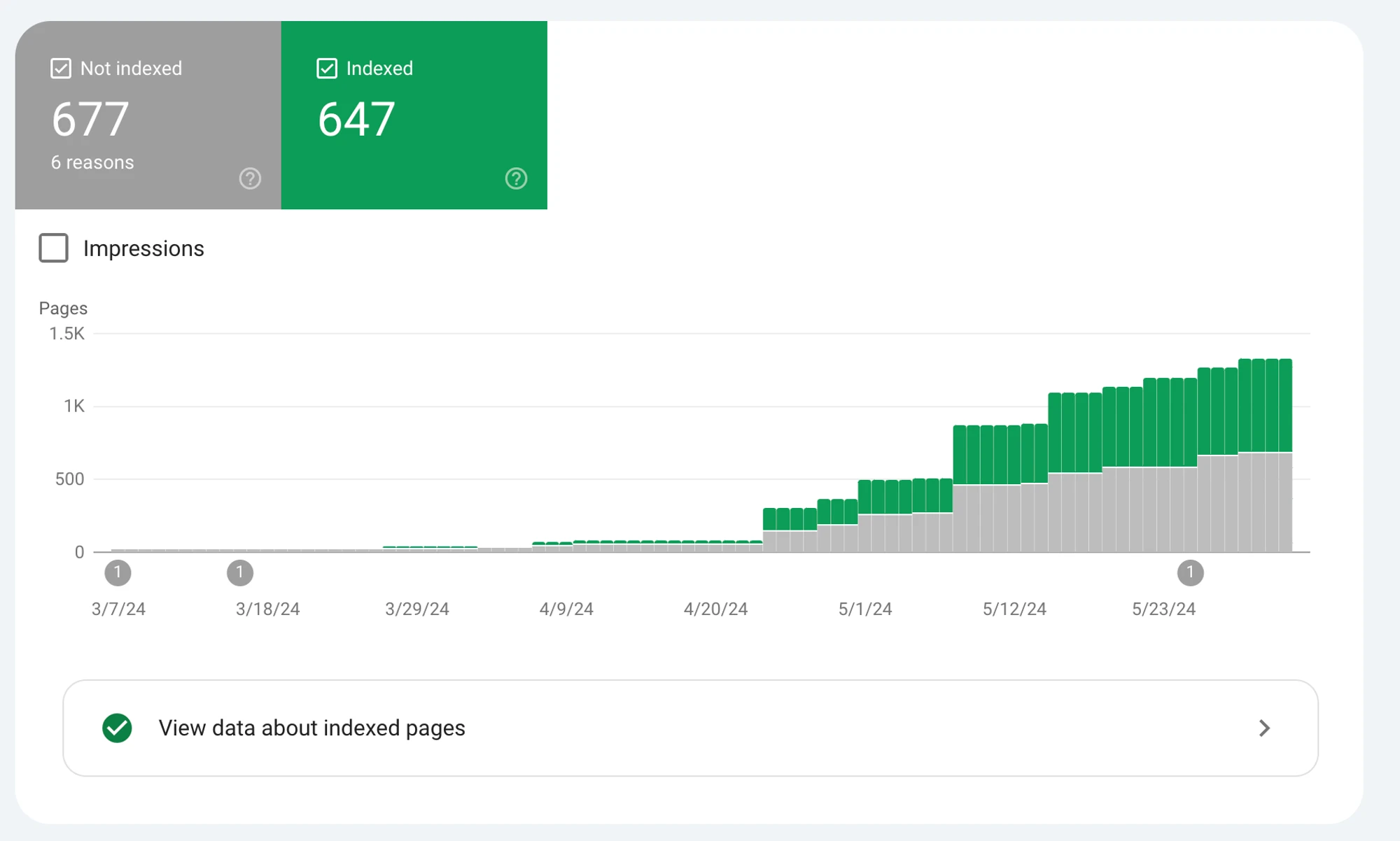Viewport: 1400px width, 841px height.
Task: Open View data about indexed pages
Action: tap(690, 728)
